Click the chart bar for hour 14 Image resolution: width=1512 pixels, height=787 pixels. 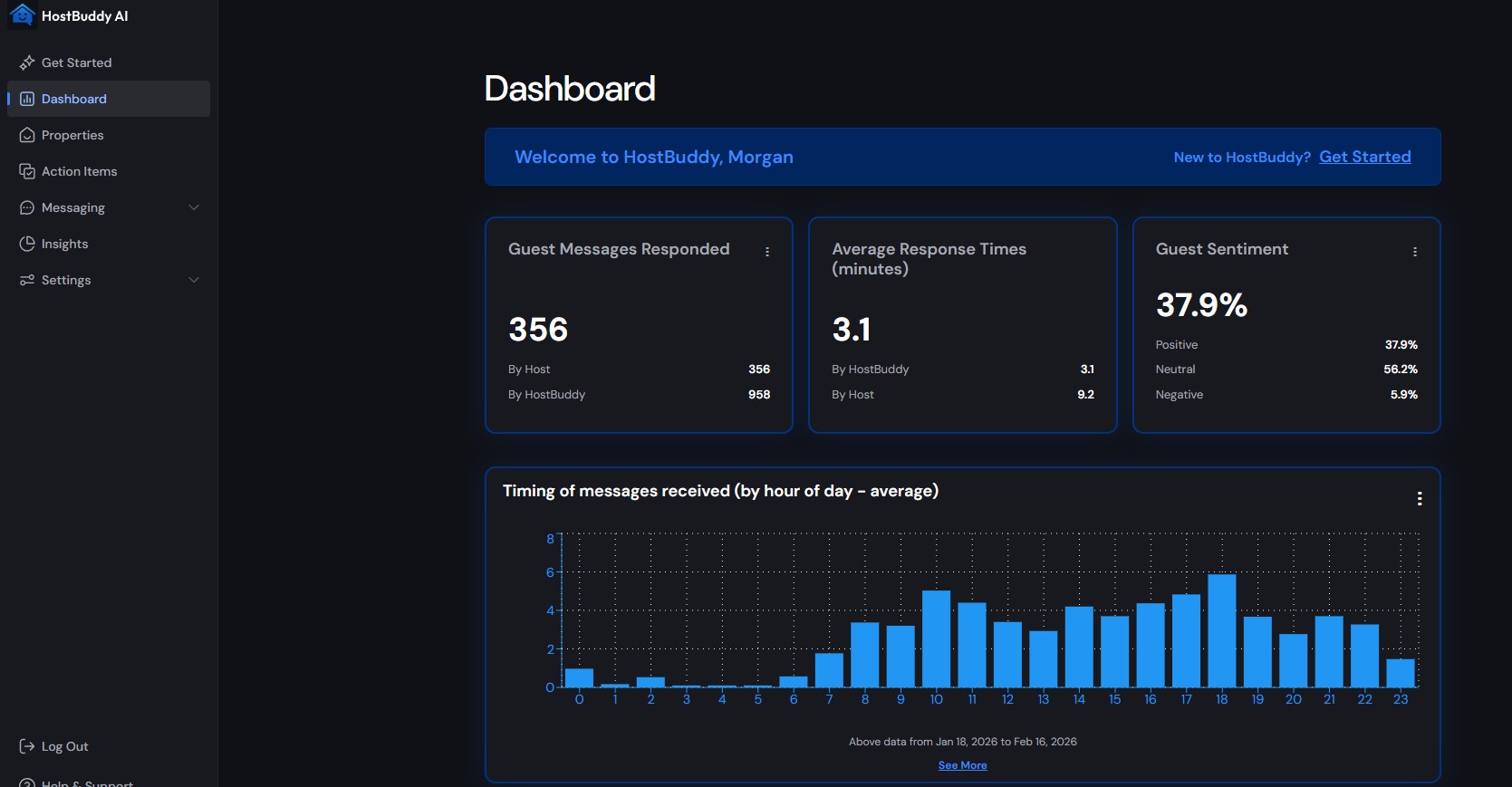(x=1079, y=647)
